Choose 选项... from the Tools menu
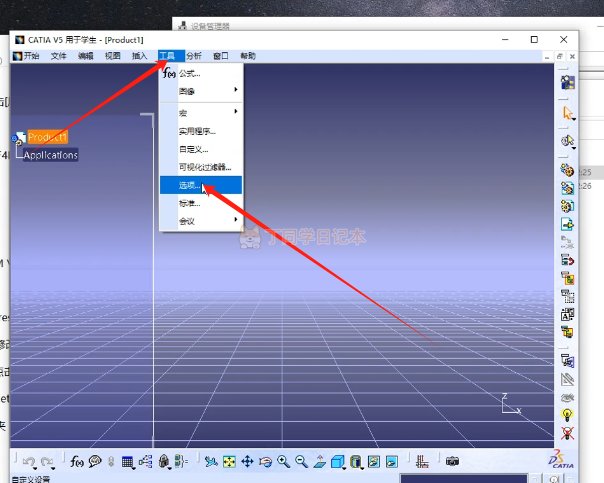The width and height of the screenshot is (604, 483). [190, 185]
